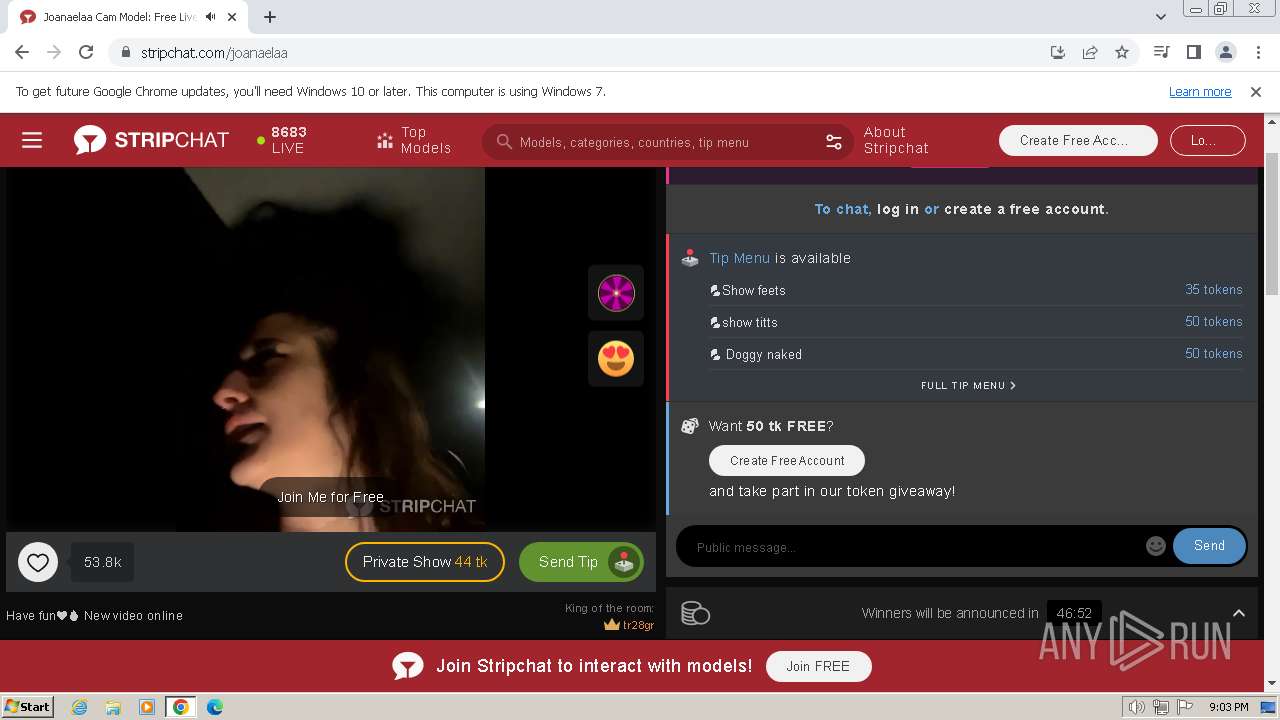Reload the page

pyautogui.click(x=86, y=52)
